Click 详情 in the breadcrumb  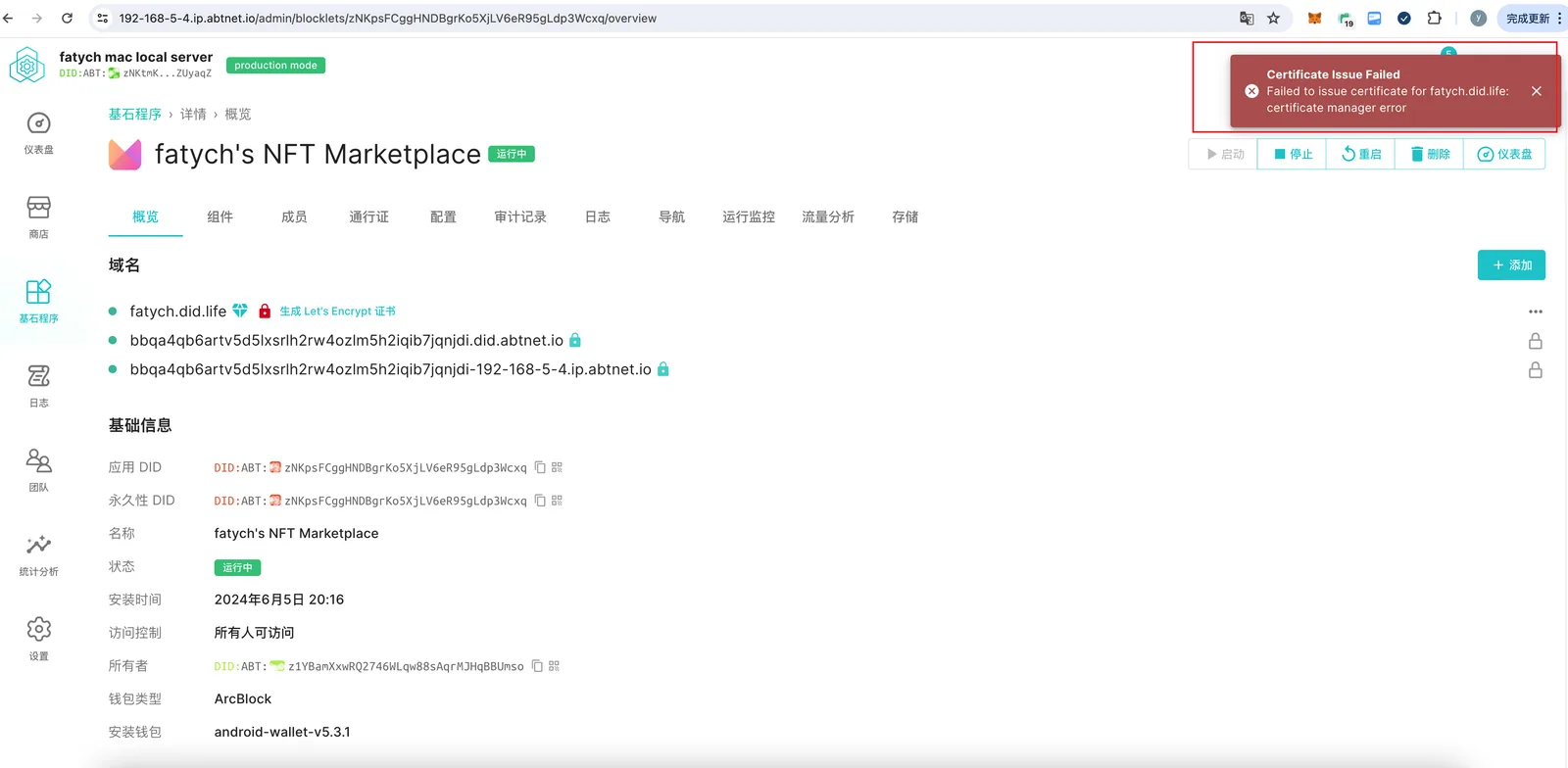click(193, 115)
